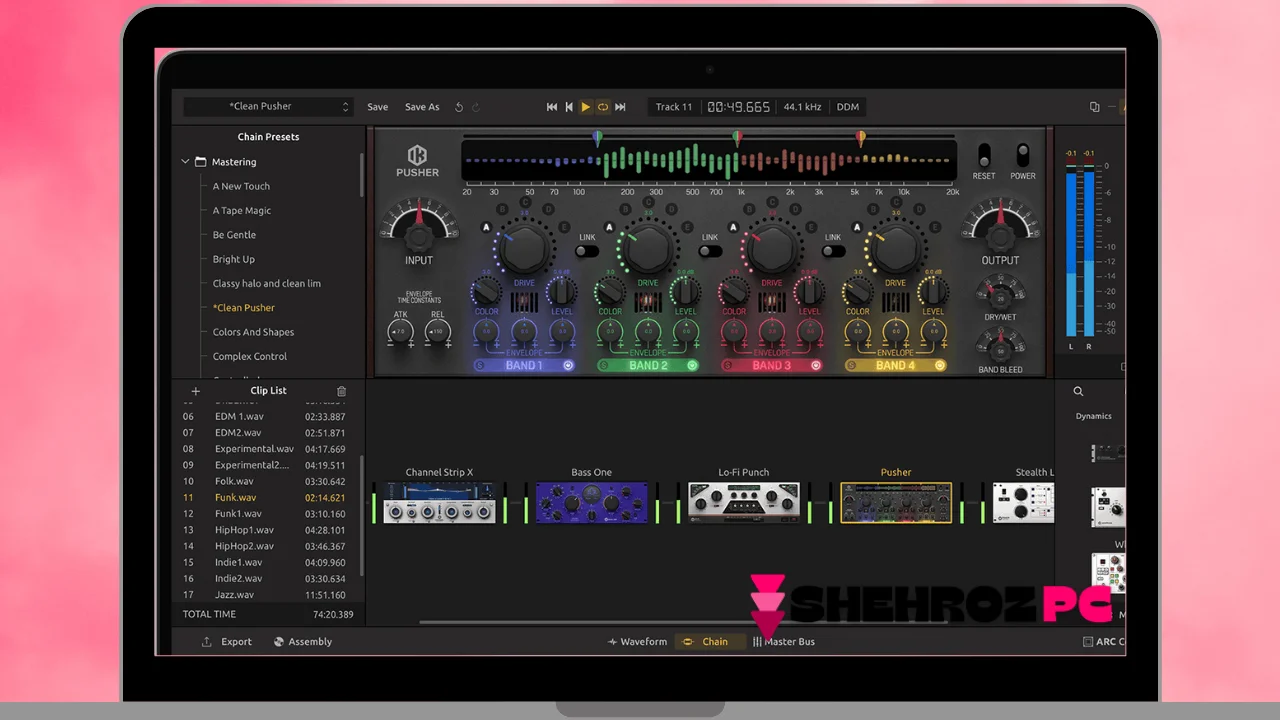The image size is (1280, 720).
Task: Select saturation mode A on Band 1
Action: point(487,228)
